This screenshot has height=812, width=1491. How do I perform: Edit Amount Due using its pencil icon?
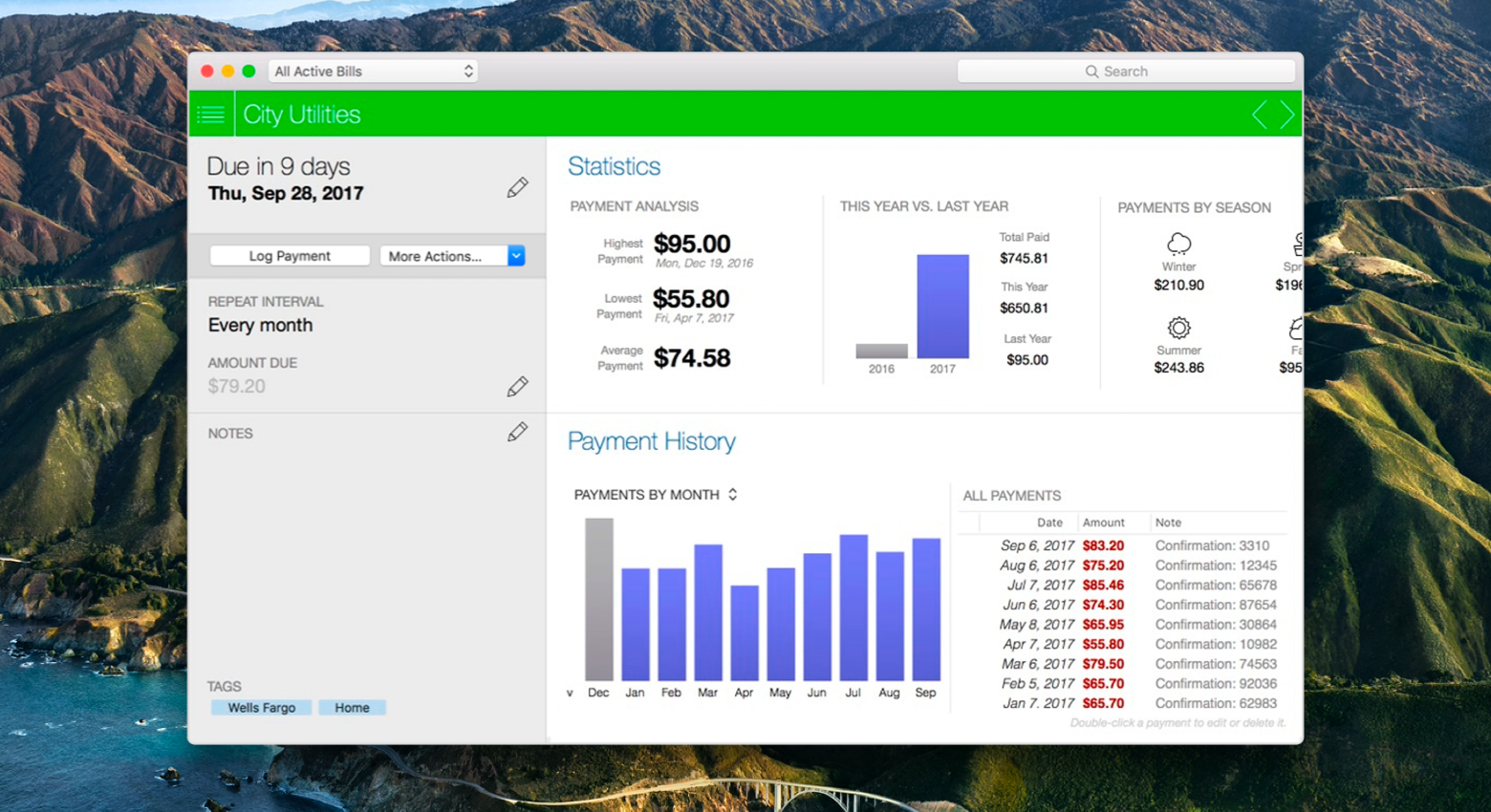516,386
